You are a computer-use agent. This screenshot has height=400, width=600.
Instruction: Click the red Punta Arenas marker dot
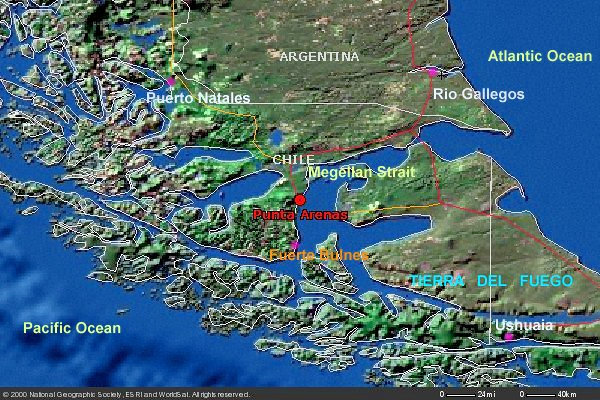click(x=300, y=200)
